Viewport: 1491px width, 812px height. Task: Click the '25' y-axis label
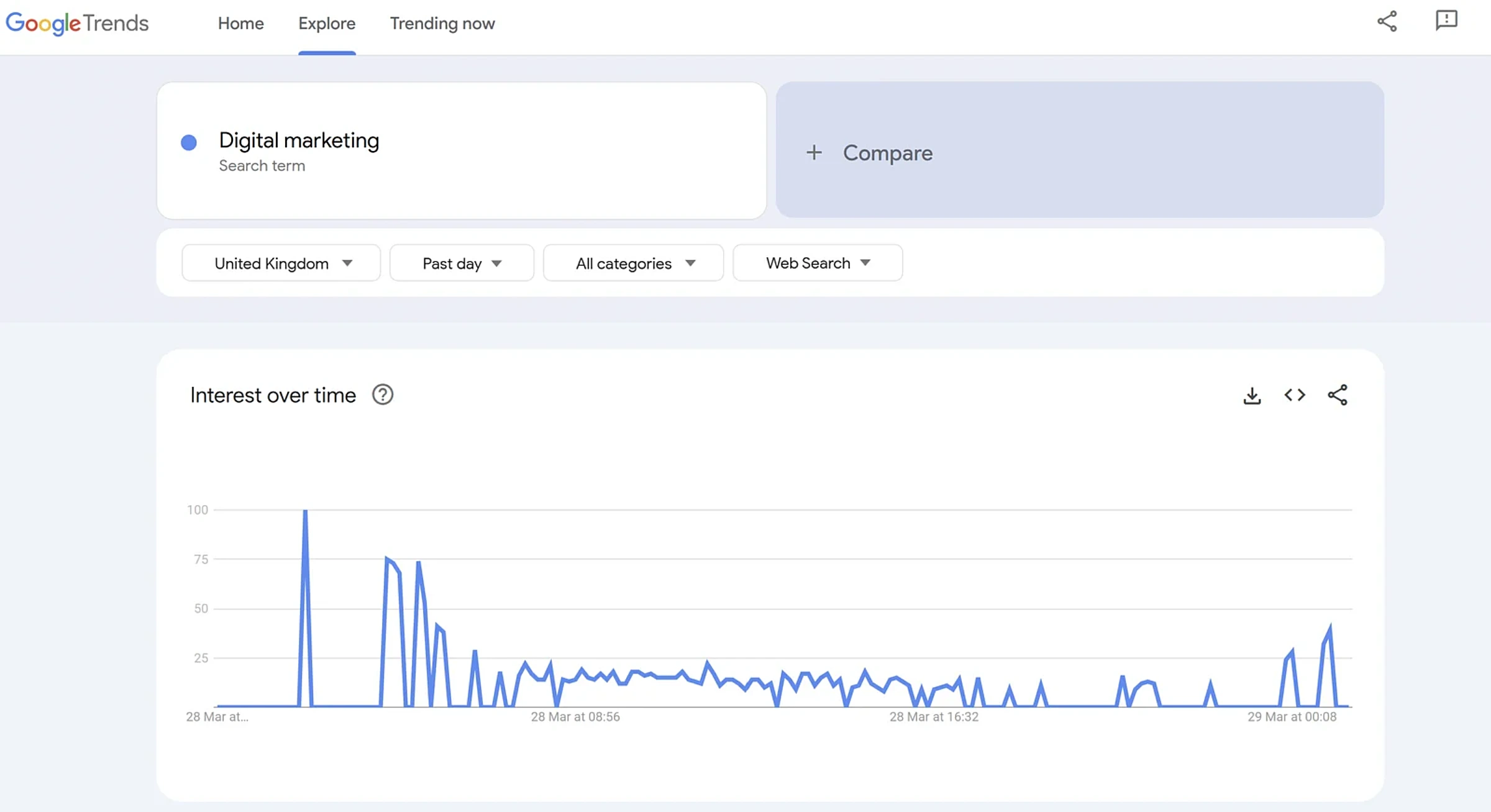[x=201, y=657]
